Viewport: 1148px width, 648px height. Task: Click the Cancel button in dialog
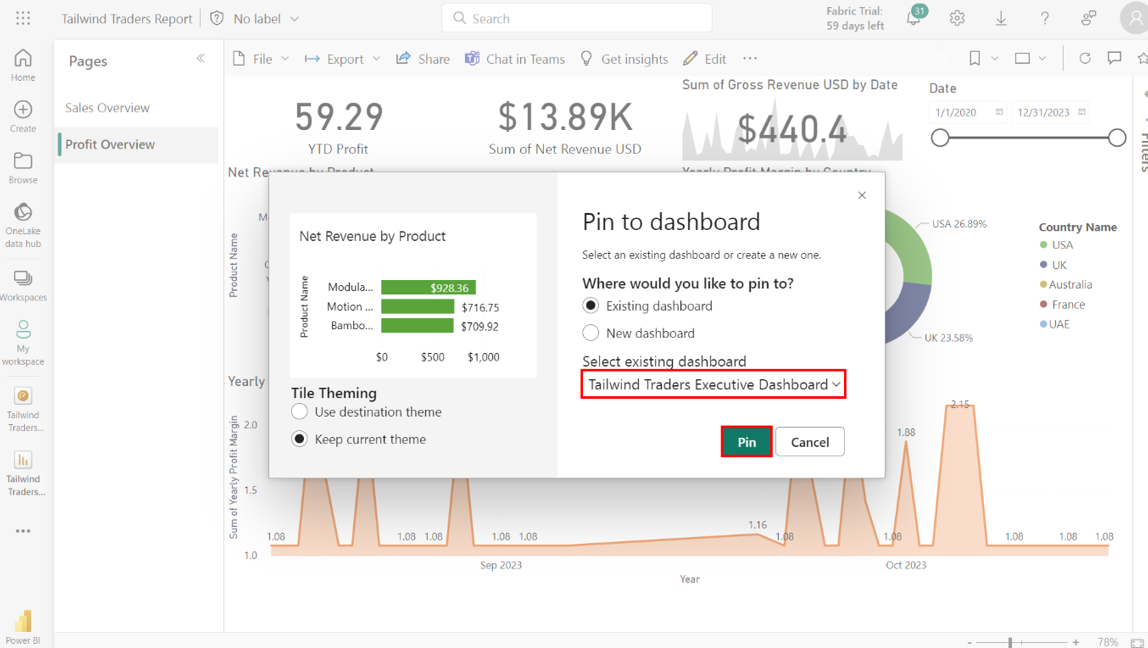pyautogui.click(x=809, y=442)
